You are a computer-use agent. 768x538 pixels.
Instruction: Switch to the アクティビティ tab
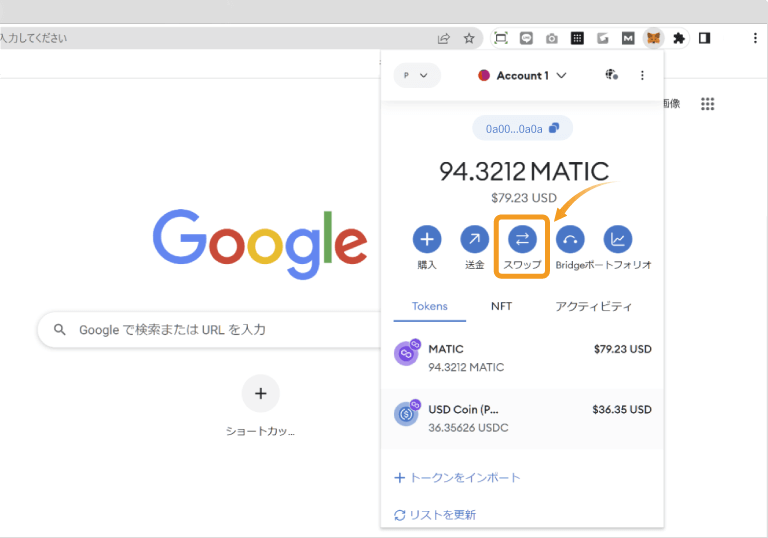click(593, 307)
